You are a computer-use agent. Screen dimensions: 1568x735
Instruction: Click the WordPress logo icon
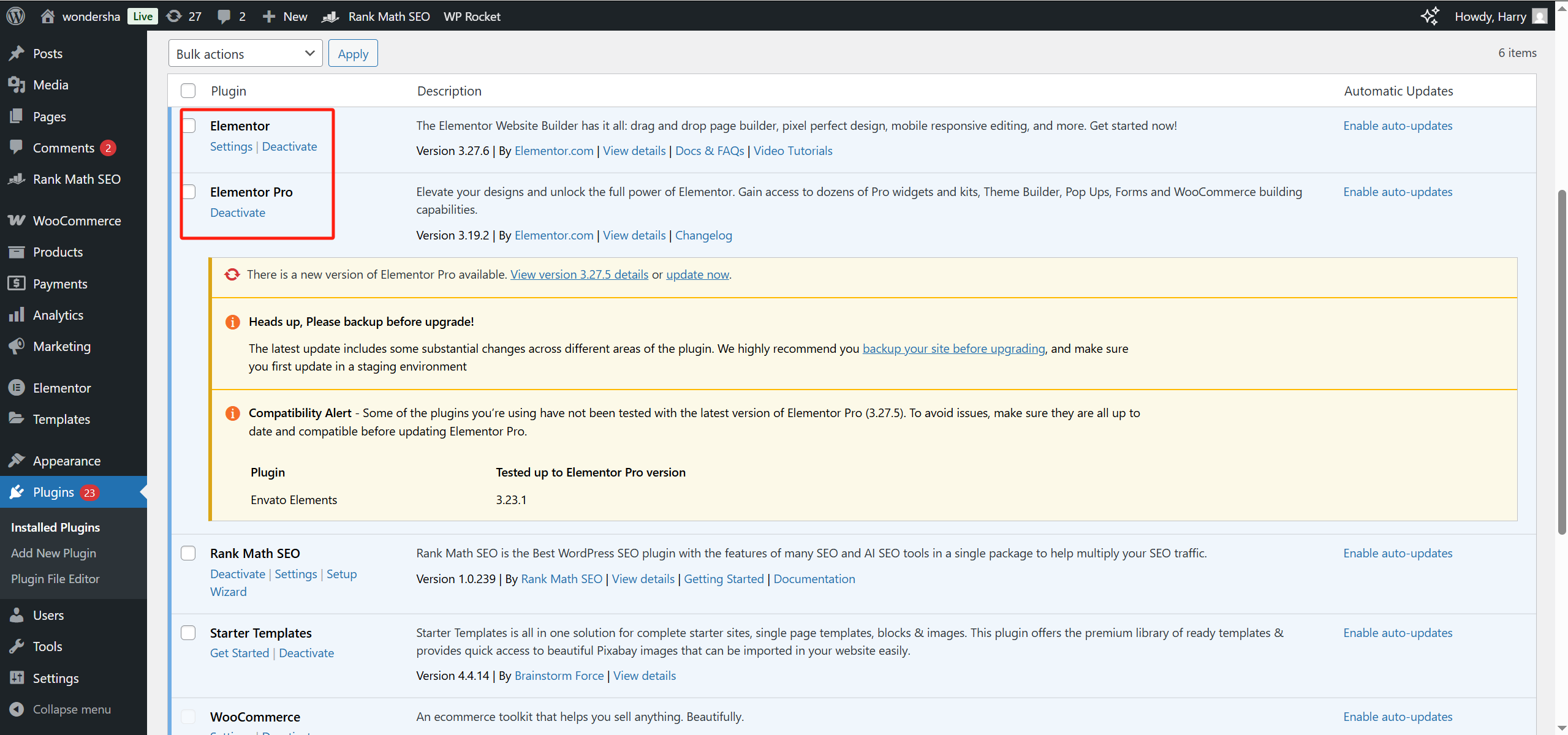pyautogui.click(x=16, y=16)
